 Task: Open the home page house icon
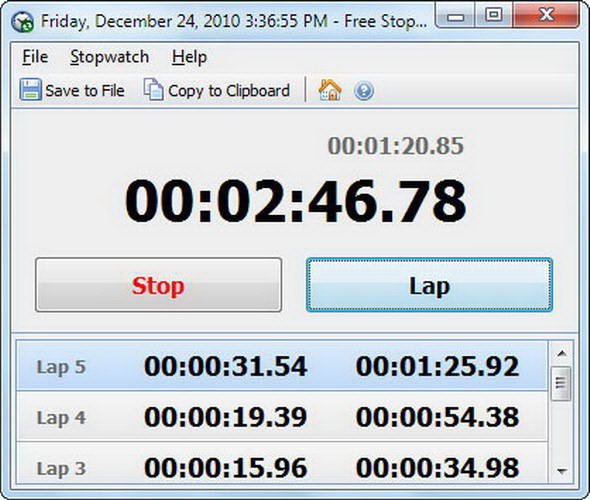pos(330,90)
